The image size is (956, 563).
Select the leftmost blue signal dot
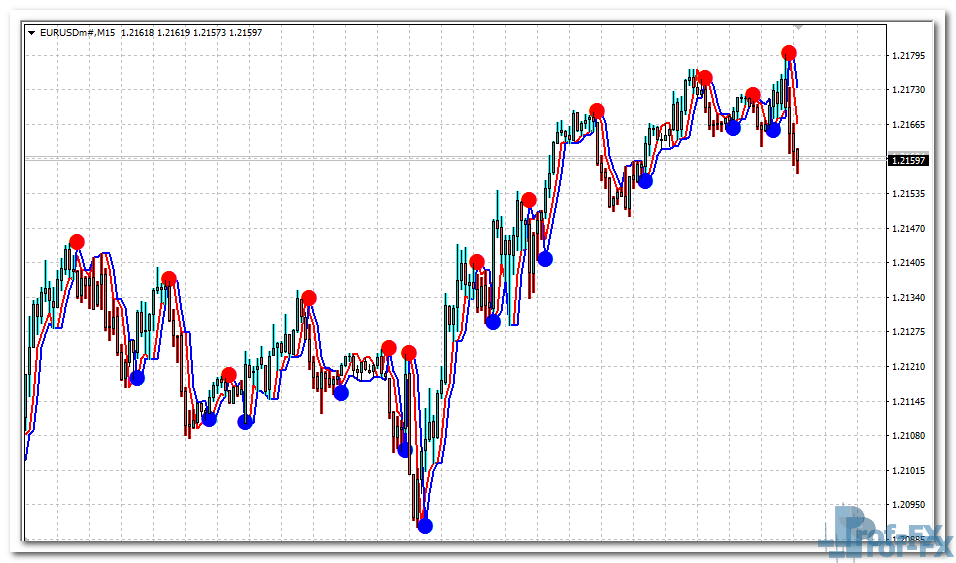[137, 378]
